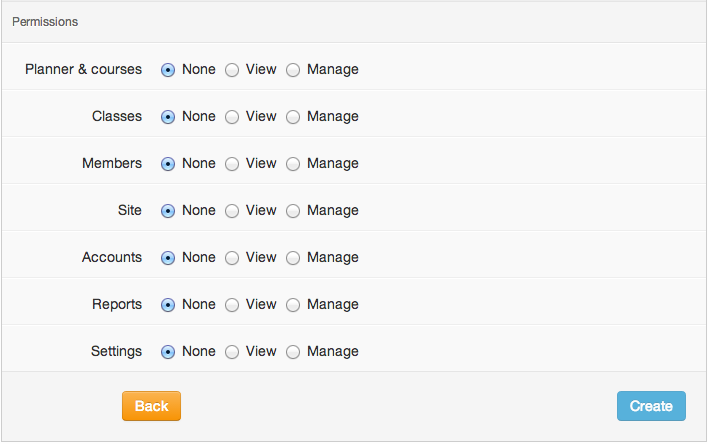Set Planner & courses permission to Manage
Screen dimensions: 708x444
click(293, 70)
